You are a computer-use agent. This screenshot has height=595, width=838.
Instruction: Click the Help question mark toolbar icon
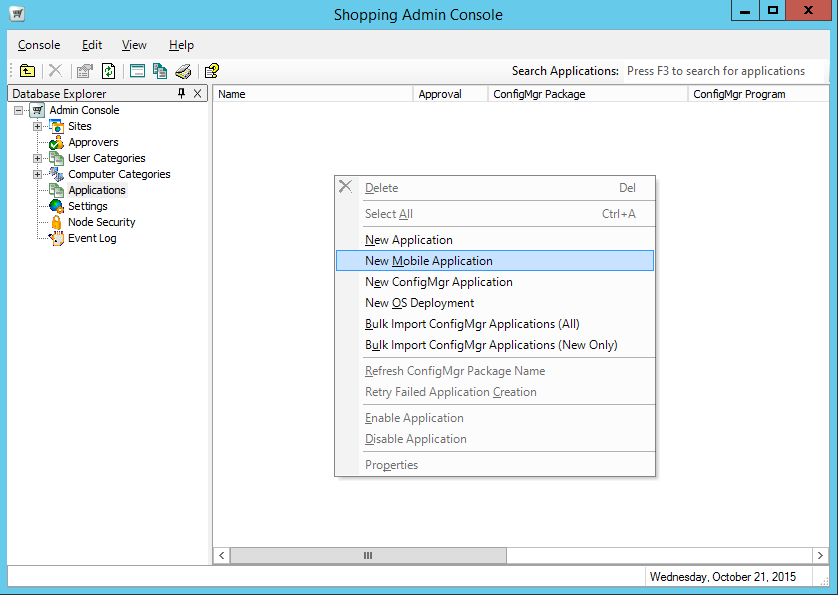click(212, 71)
